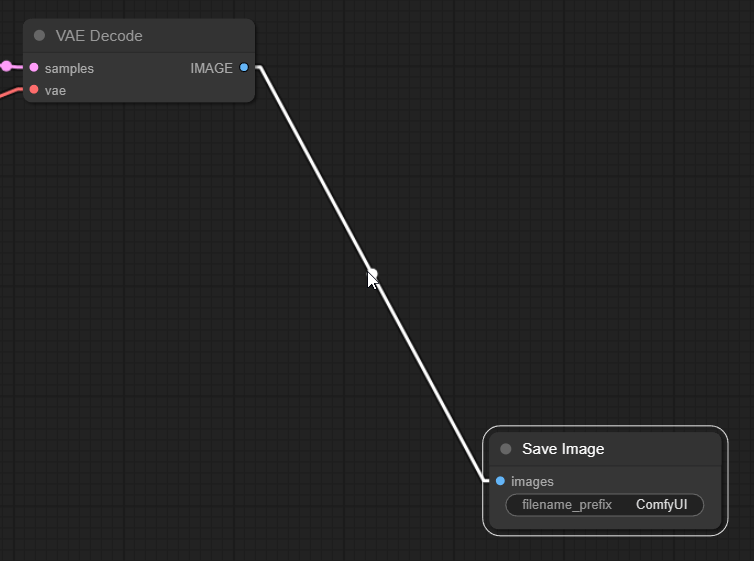
Task: Collapse the VAE Decode node via its gray dot
Action: (39, 35)
